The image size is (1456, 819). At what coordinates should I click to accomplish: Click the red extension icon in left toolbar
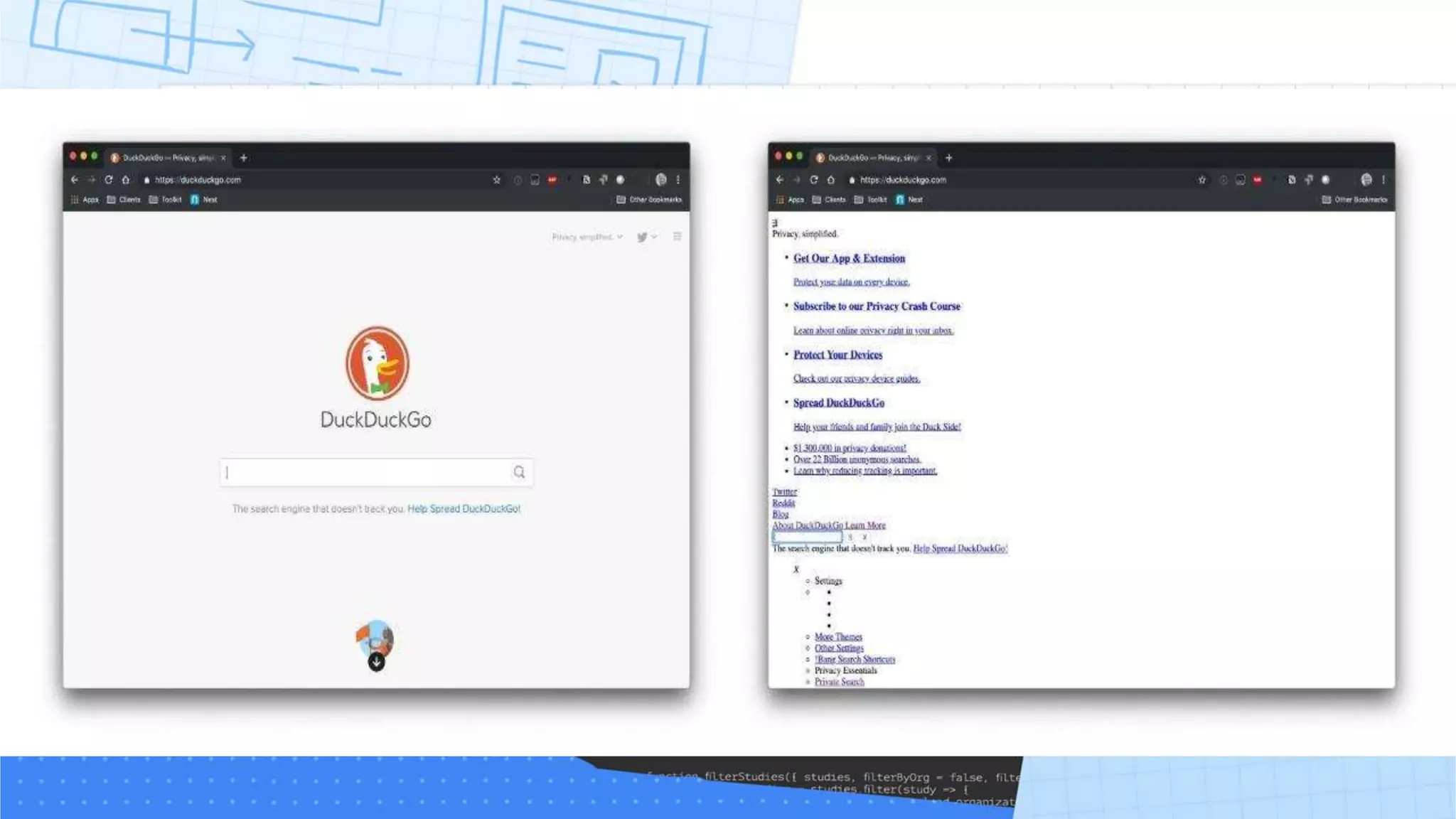coord(552,180)
